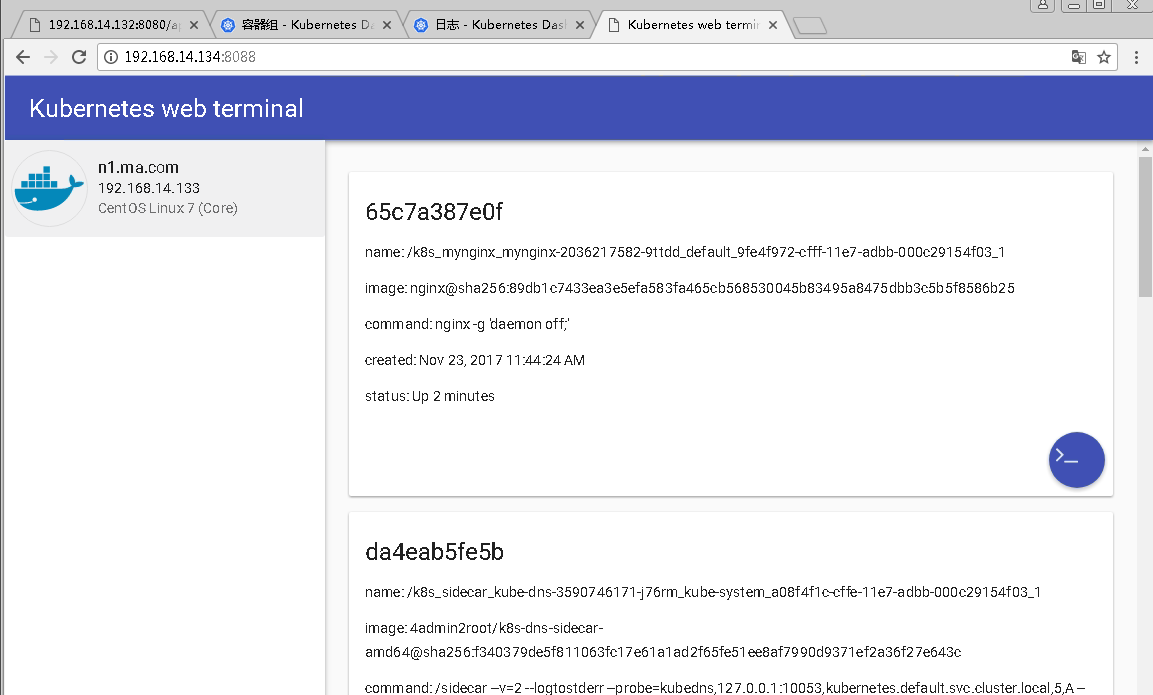Screen dimensions: 1153x695
Task: Open the Chrome three-dot menu
Action: pos(1136,57)
